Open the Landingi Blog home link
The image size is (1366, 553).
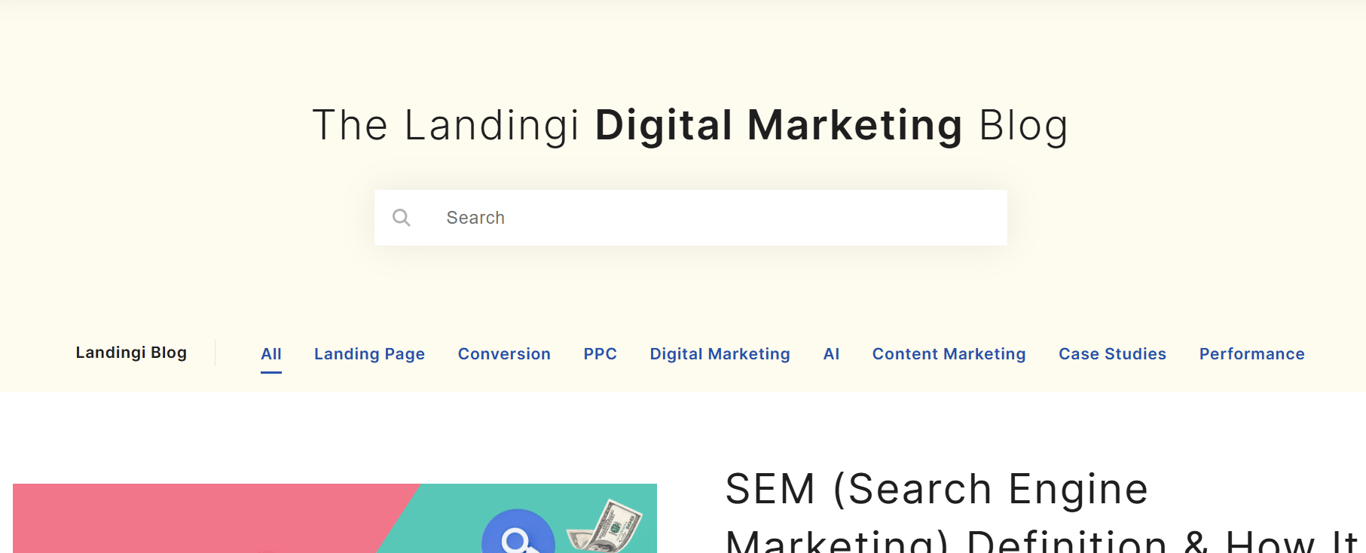[131, 352]
